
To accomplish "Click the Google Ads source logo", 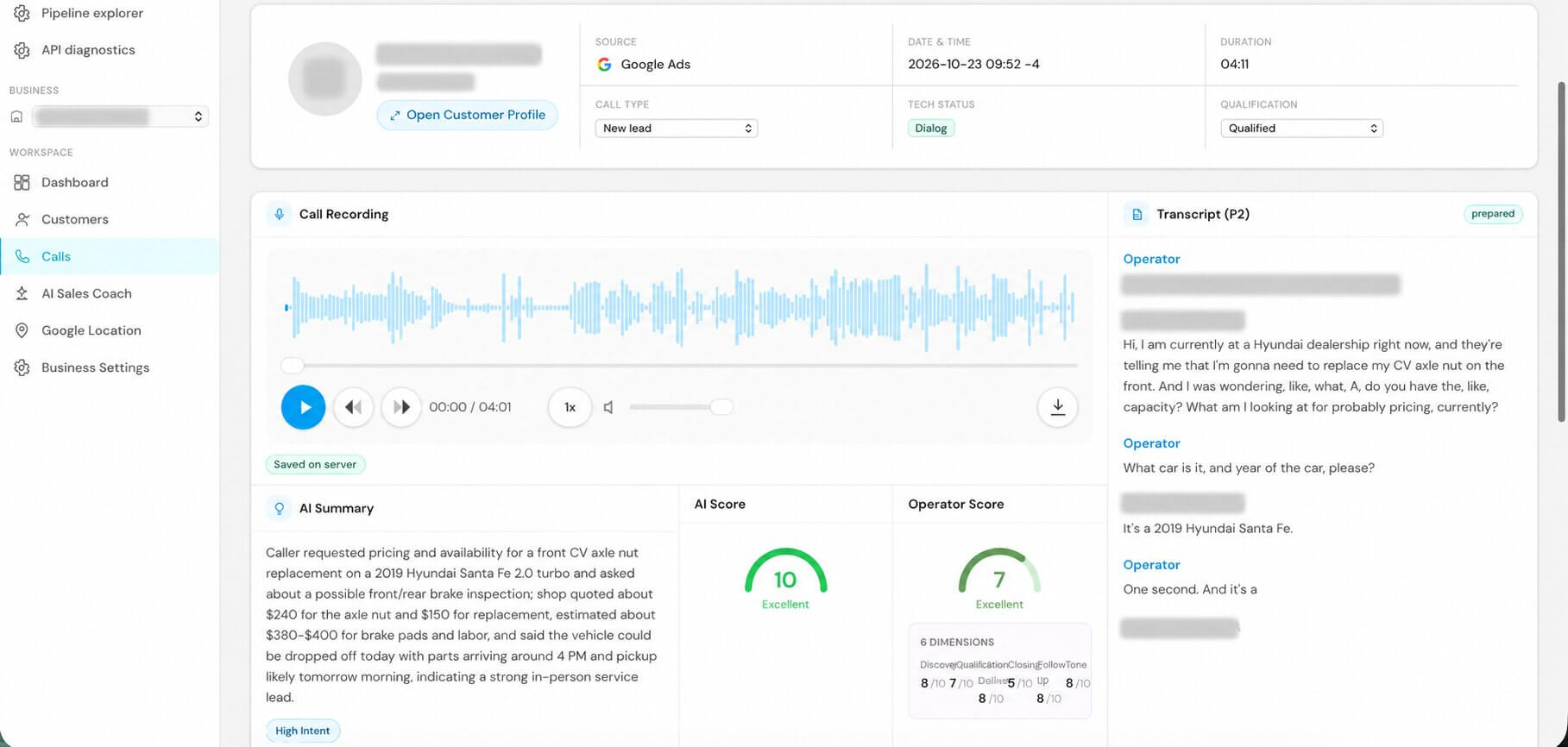I will pyautogui.click(x=604, y=65).
